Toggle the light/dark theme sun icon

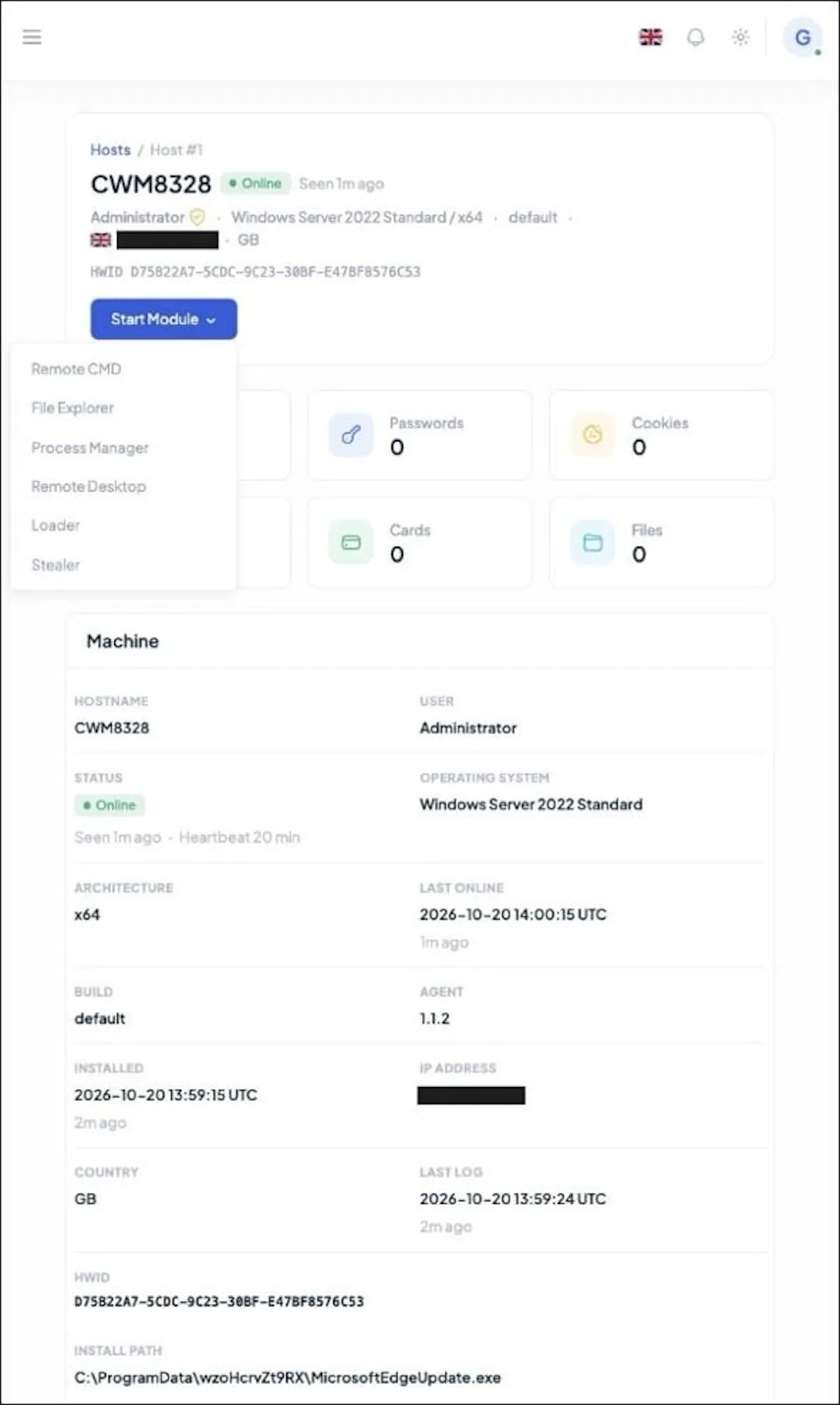click(x=740, y=37)
